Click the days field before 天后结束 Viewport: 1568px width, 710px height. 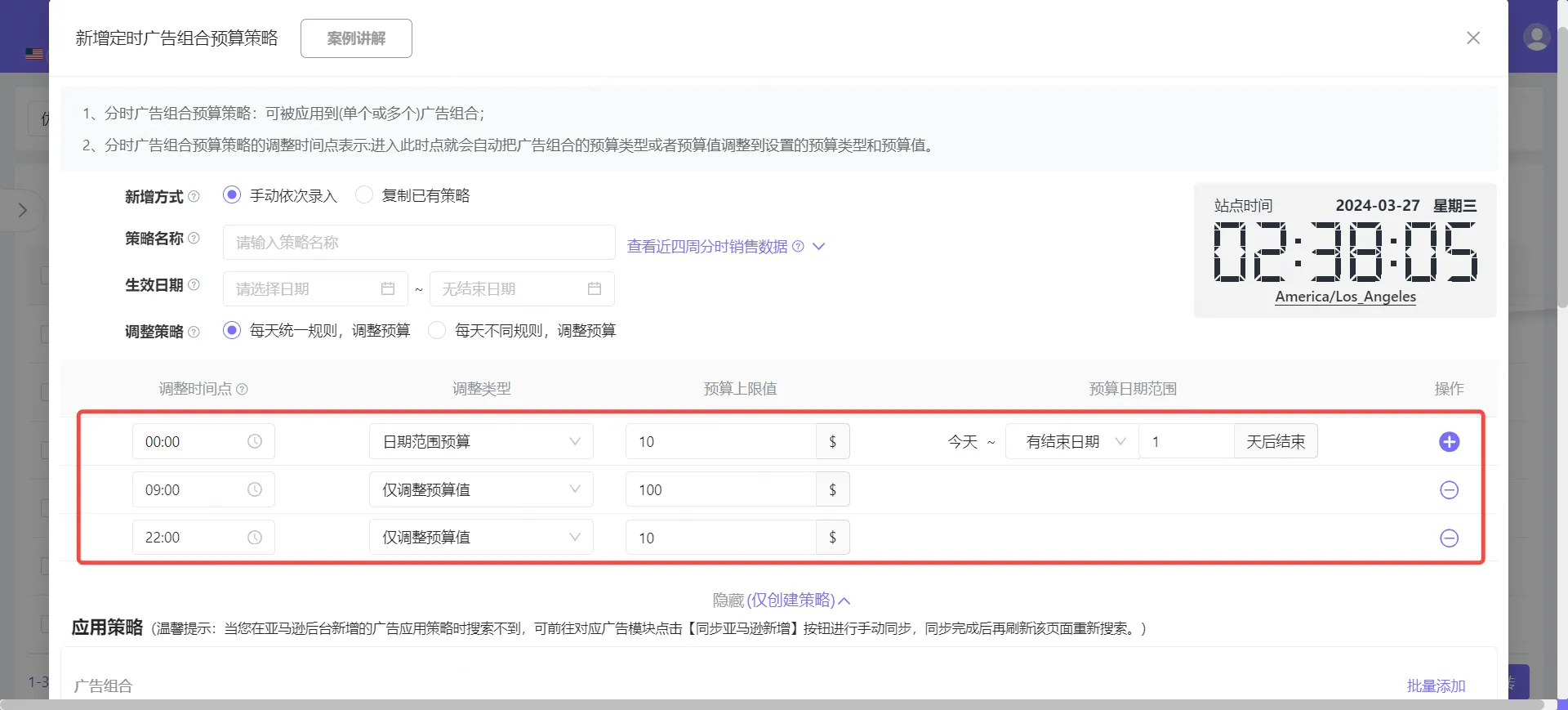click(x=1187, y=441)
